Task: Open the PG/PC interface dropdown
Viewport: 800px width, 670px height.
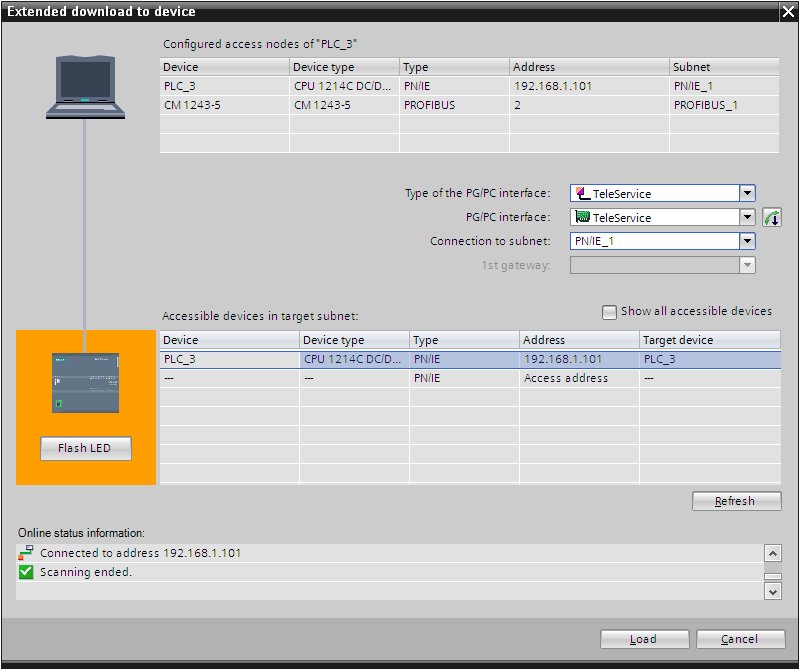Action: [x=747, y=217]
